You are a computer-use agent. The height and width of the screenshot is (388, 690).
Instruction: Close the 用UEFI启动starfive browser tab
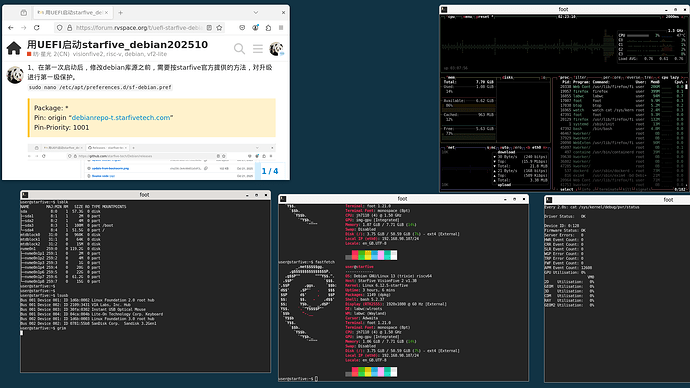pos(106,13)
